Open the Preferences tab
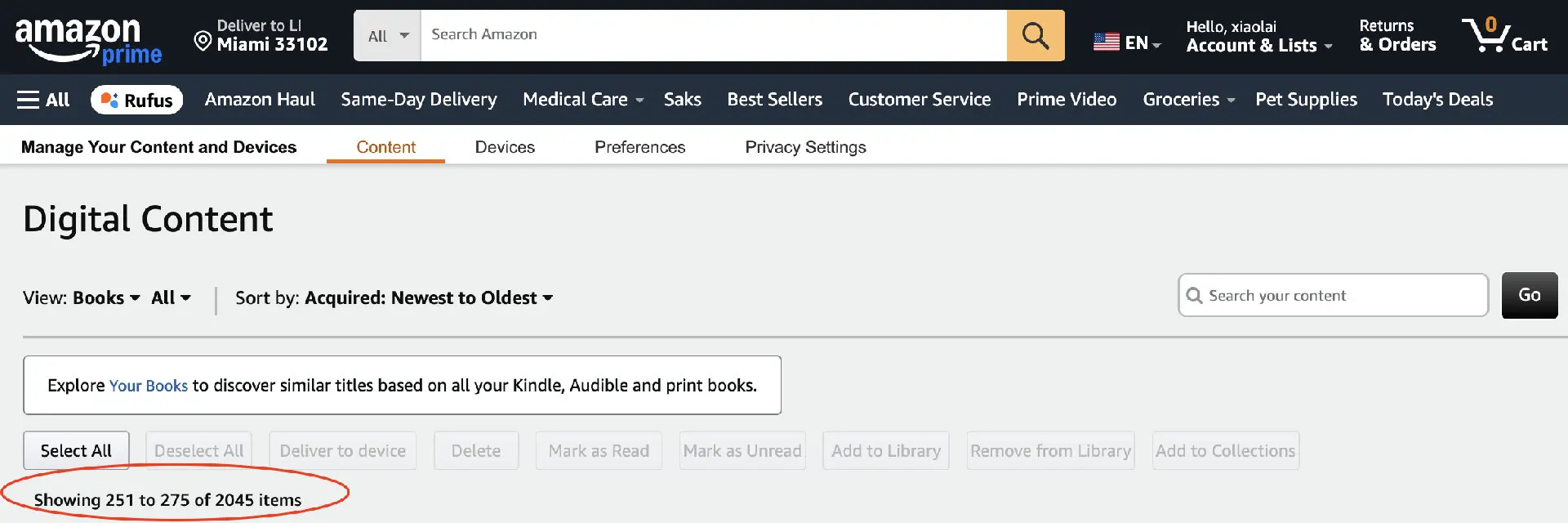Viewport: 1568px width, 523px height. (x=639, y=147)
